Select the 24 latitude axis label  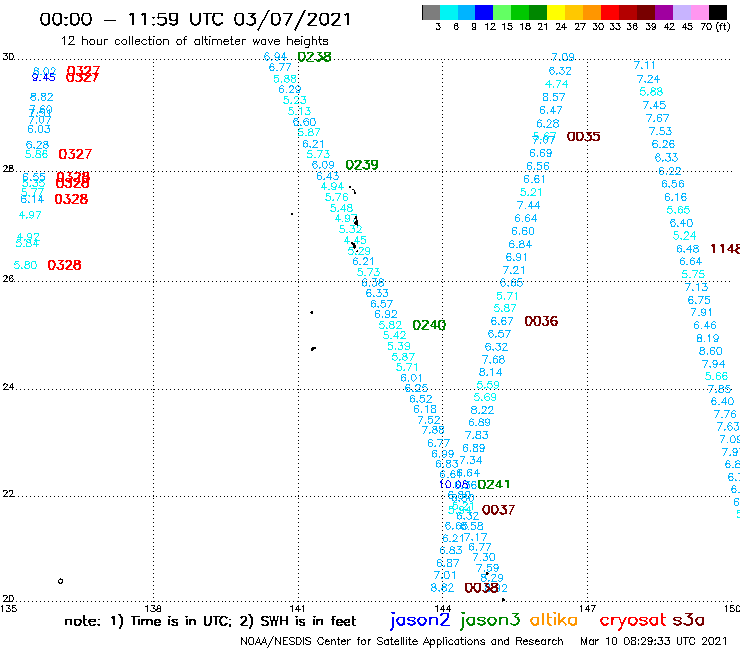tap(8, 387)
